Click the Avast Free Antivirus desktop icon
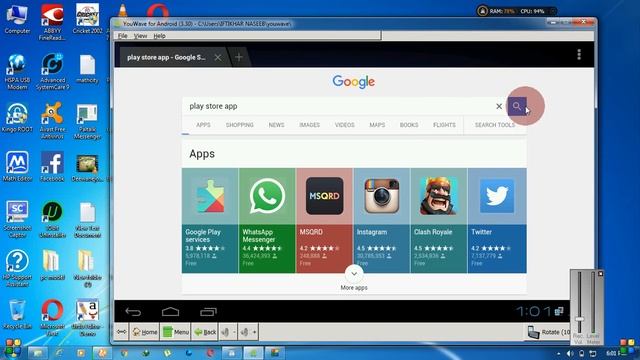The width and height of the screenshot is (640, 360). 52,121
